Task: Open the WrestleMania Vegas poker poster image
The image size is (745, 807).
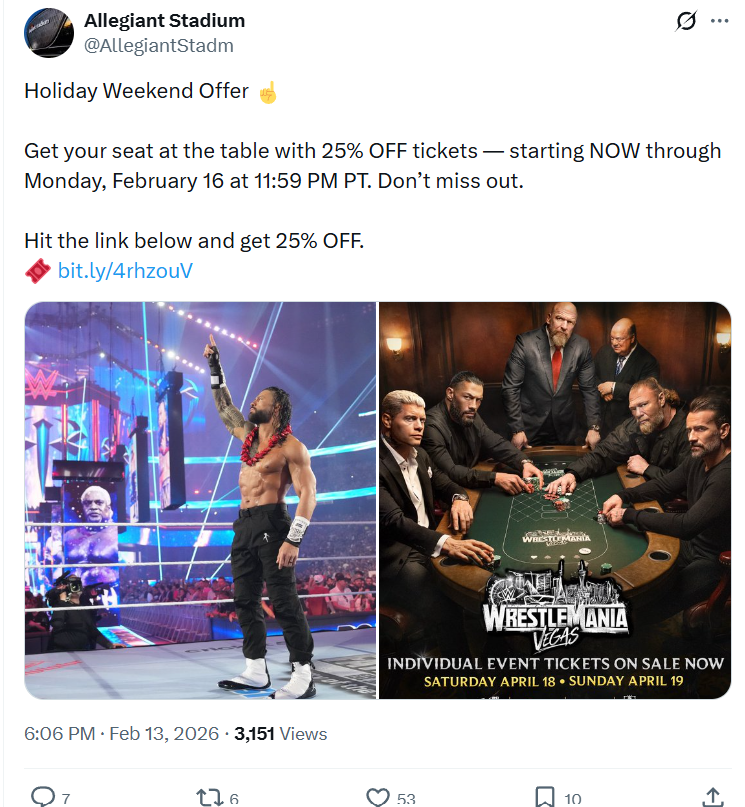Action: (x=555, y=500)
